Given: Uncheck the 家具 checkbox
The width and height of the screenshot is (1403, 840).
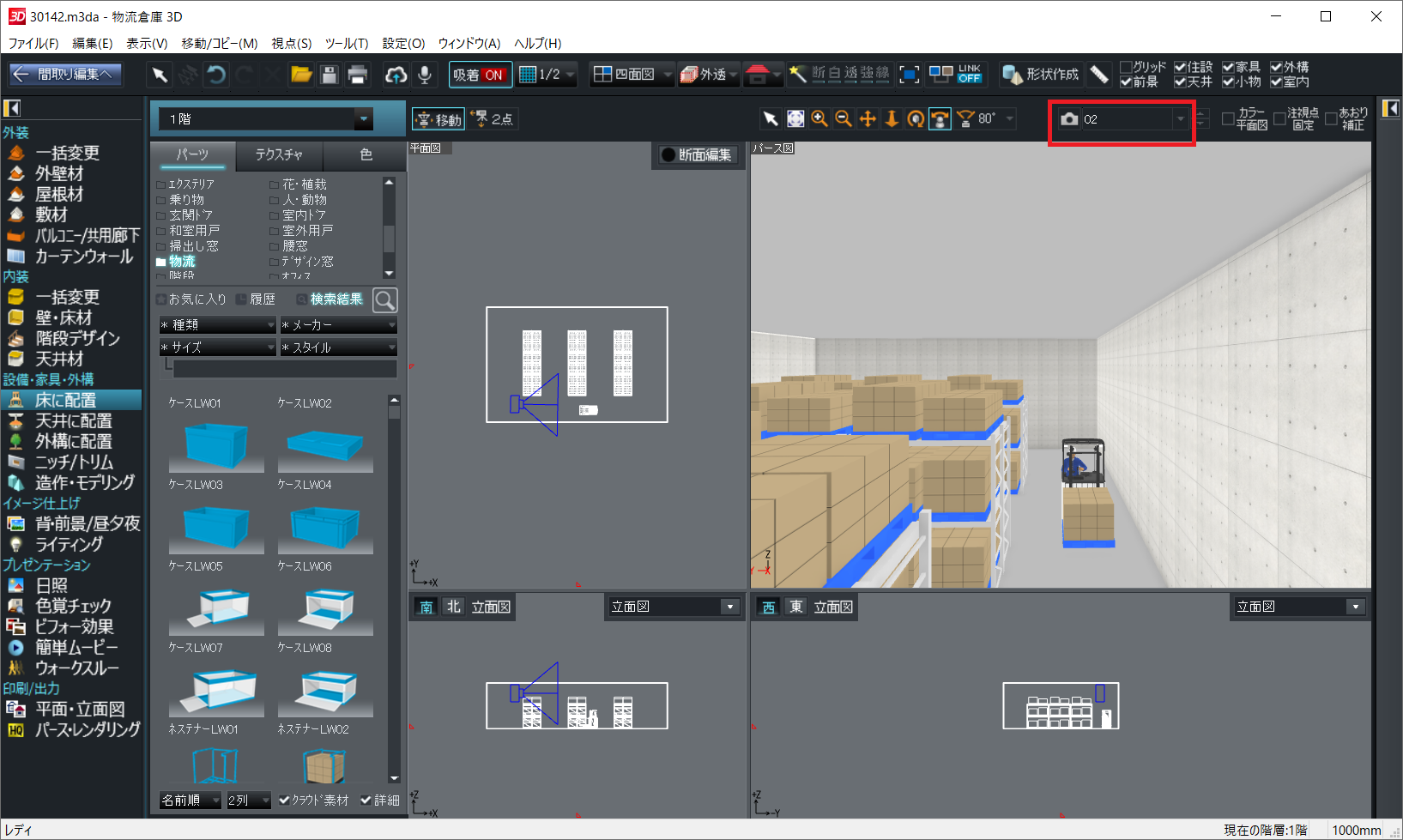Looking at the screenshot, I should click(x=1228, y=67).
